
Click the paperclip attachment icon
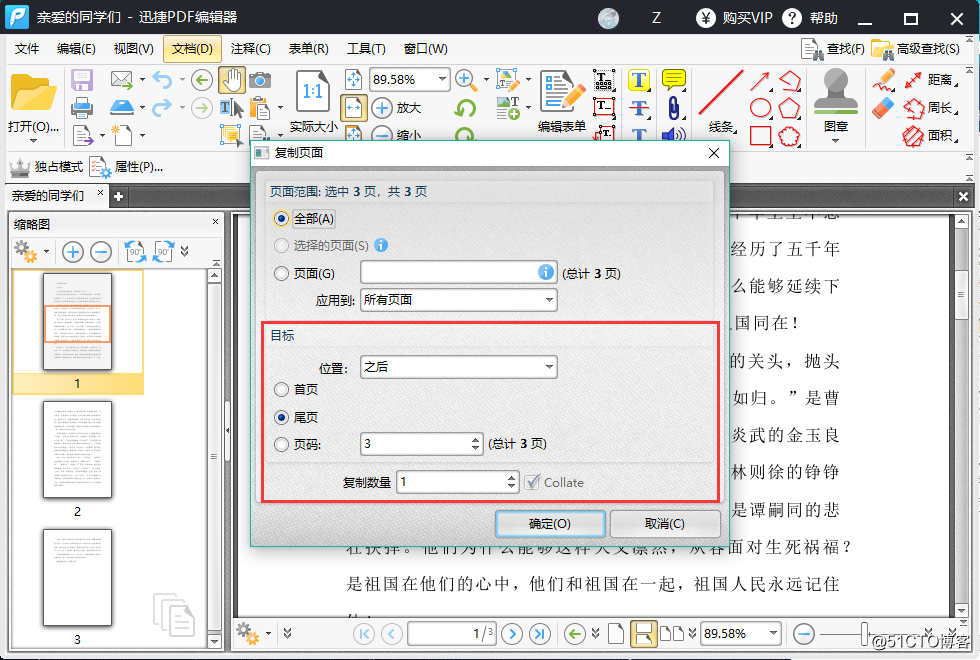tap(674, 108)
